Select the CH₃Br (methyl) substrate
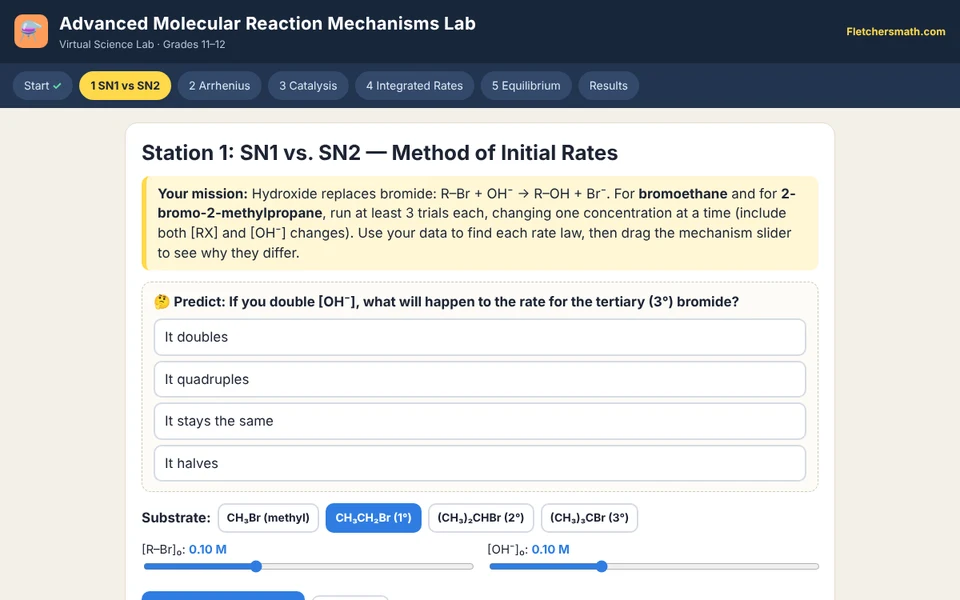 click(x=268, y=518)
